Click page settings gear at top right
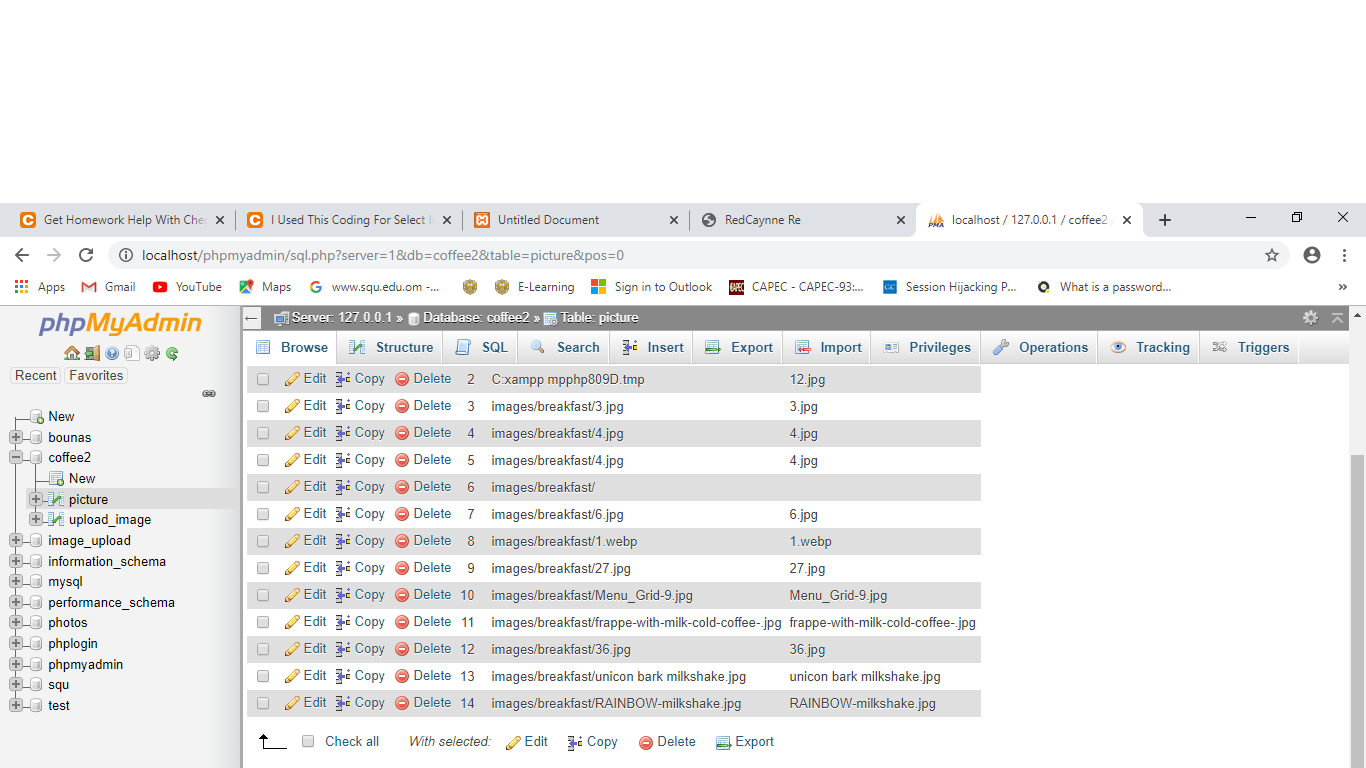The image size is (1366, 768). pos(1310,318)
